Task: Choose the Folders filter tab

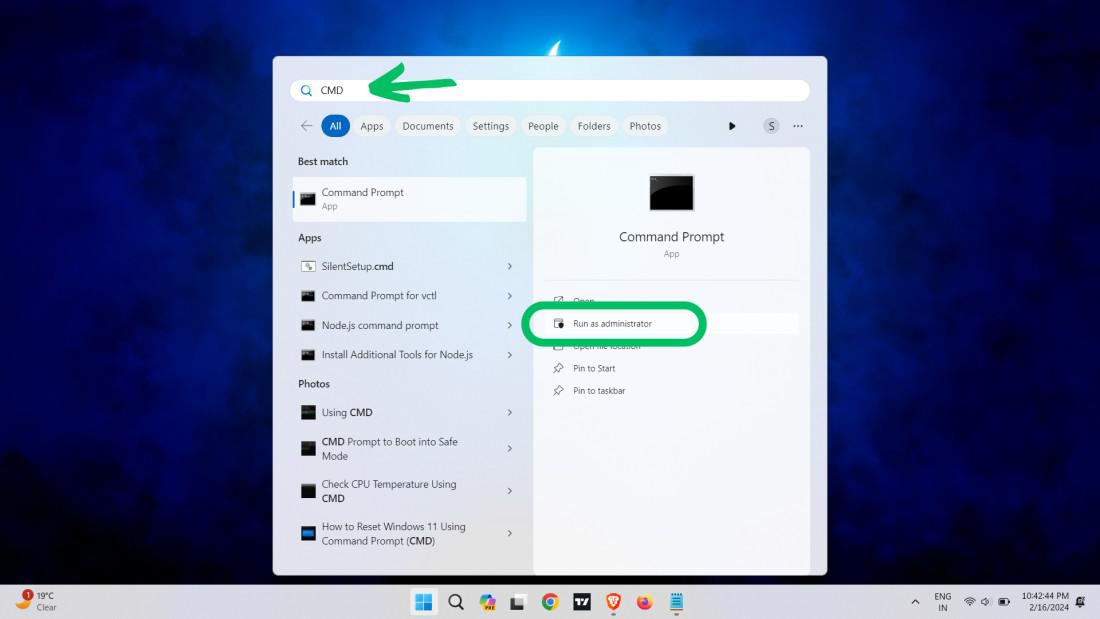Action: point(594,126)
